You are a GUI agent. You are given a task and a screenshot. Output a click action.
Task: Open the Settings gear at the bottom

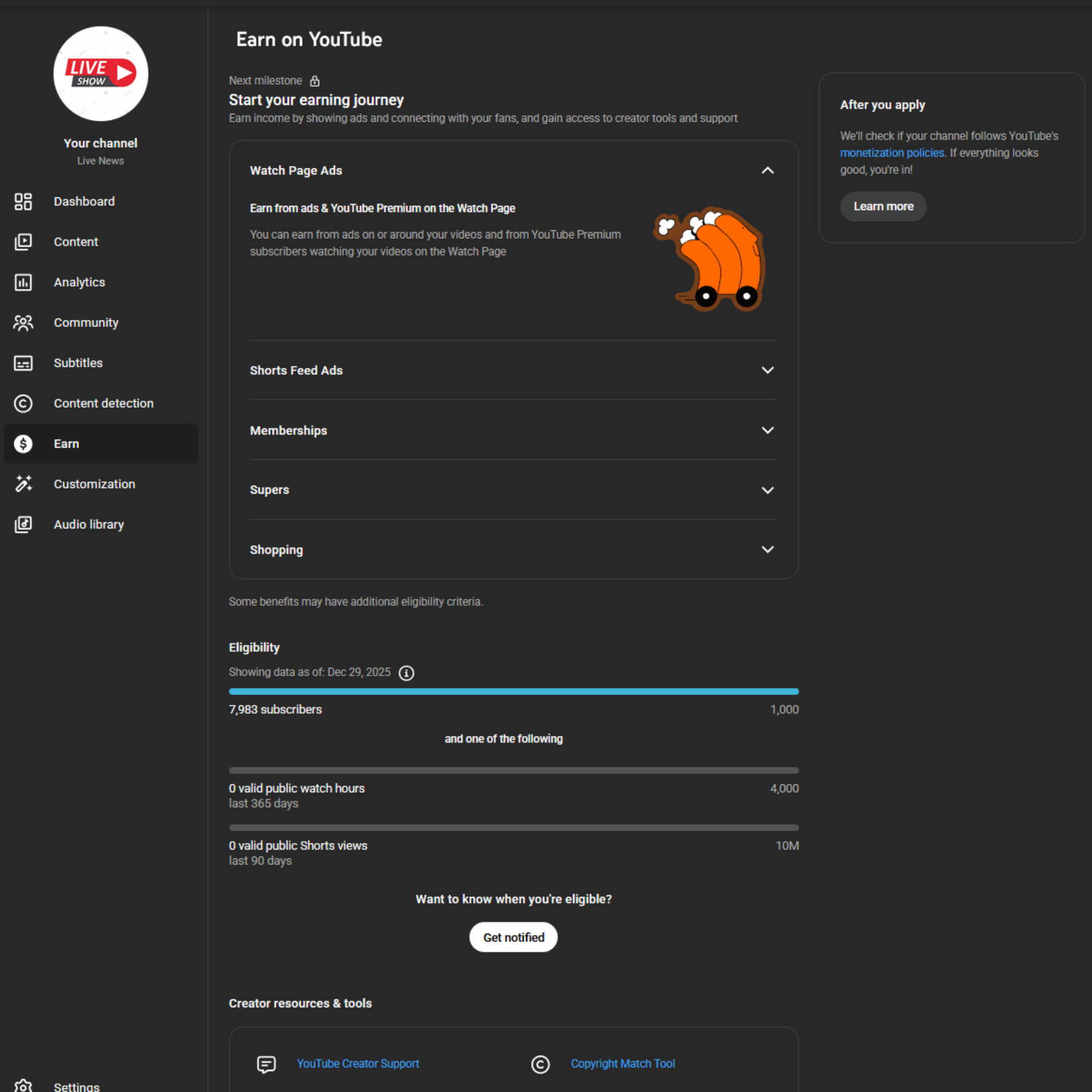click(x=23, y=1084)
